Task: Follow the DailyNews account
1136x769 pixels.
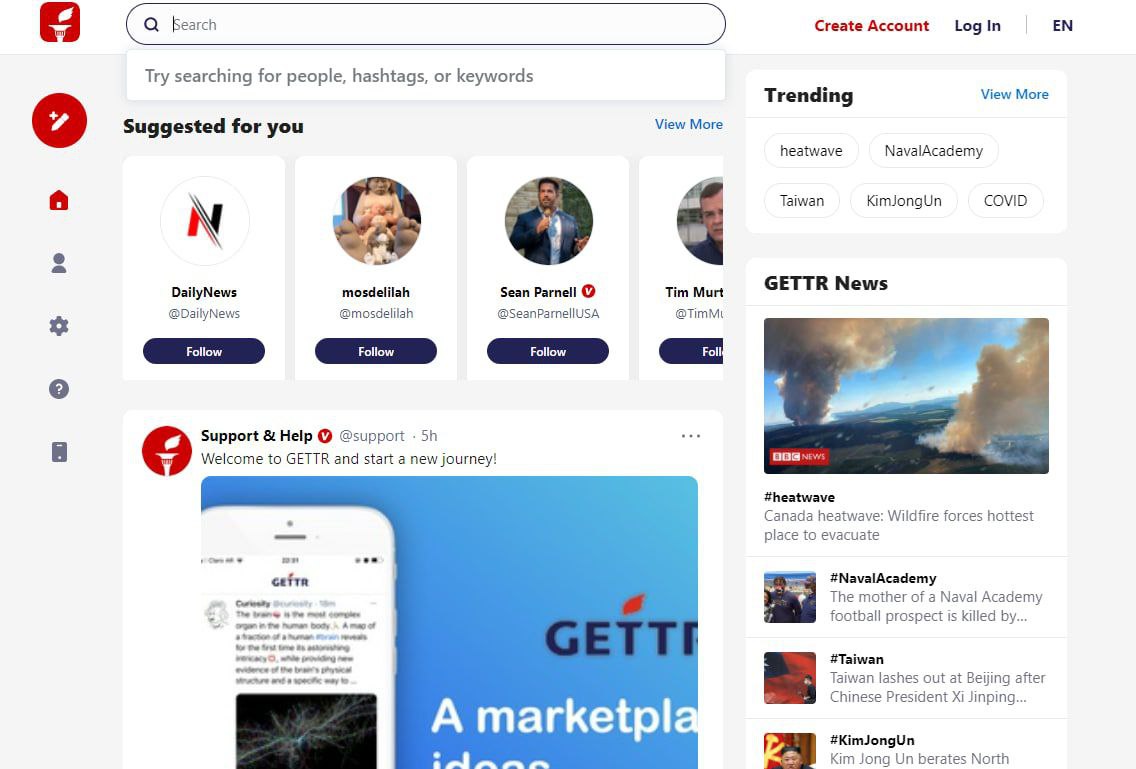Action: pyautogui.click(x=204, y=352)
